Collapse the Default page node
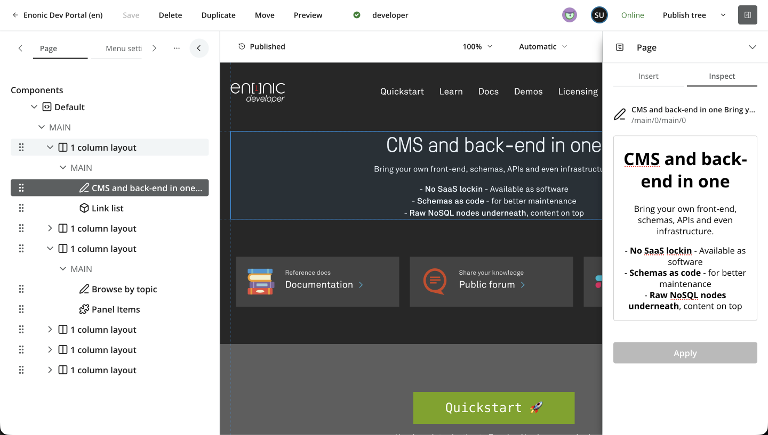 (34, 107)
